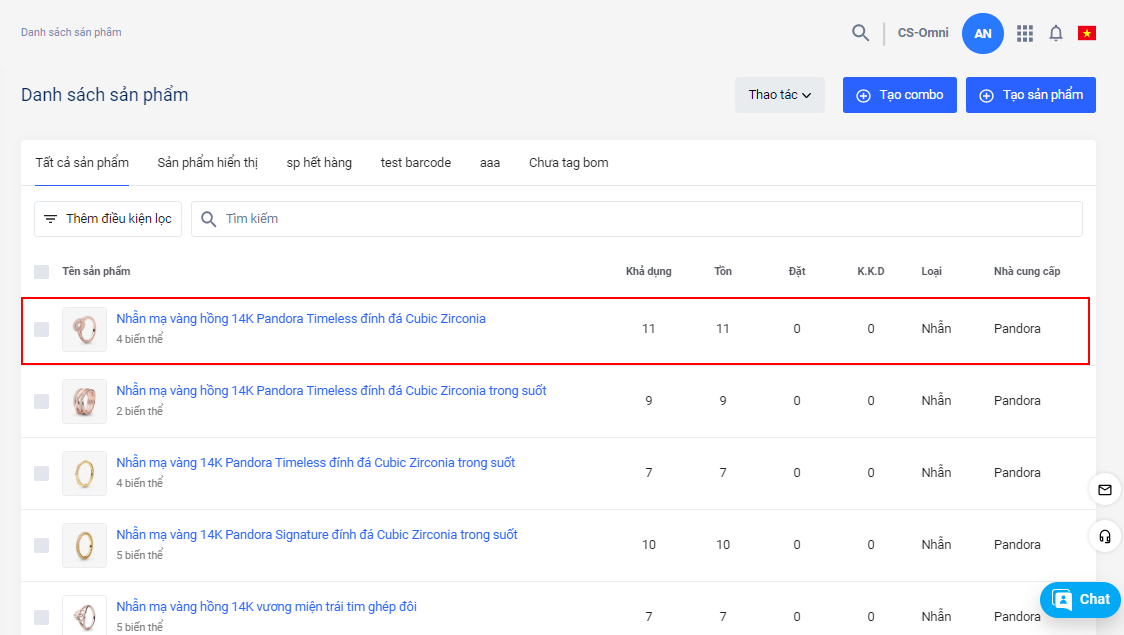
Task: Click the Nhà cung cấp column header
Action: [x=1027, y=271]
